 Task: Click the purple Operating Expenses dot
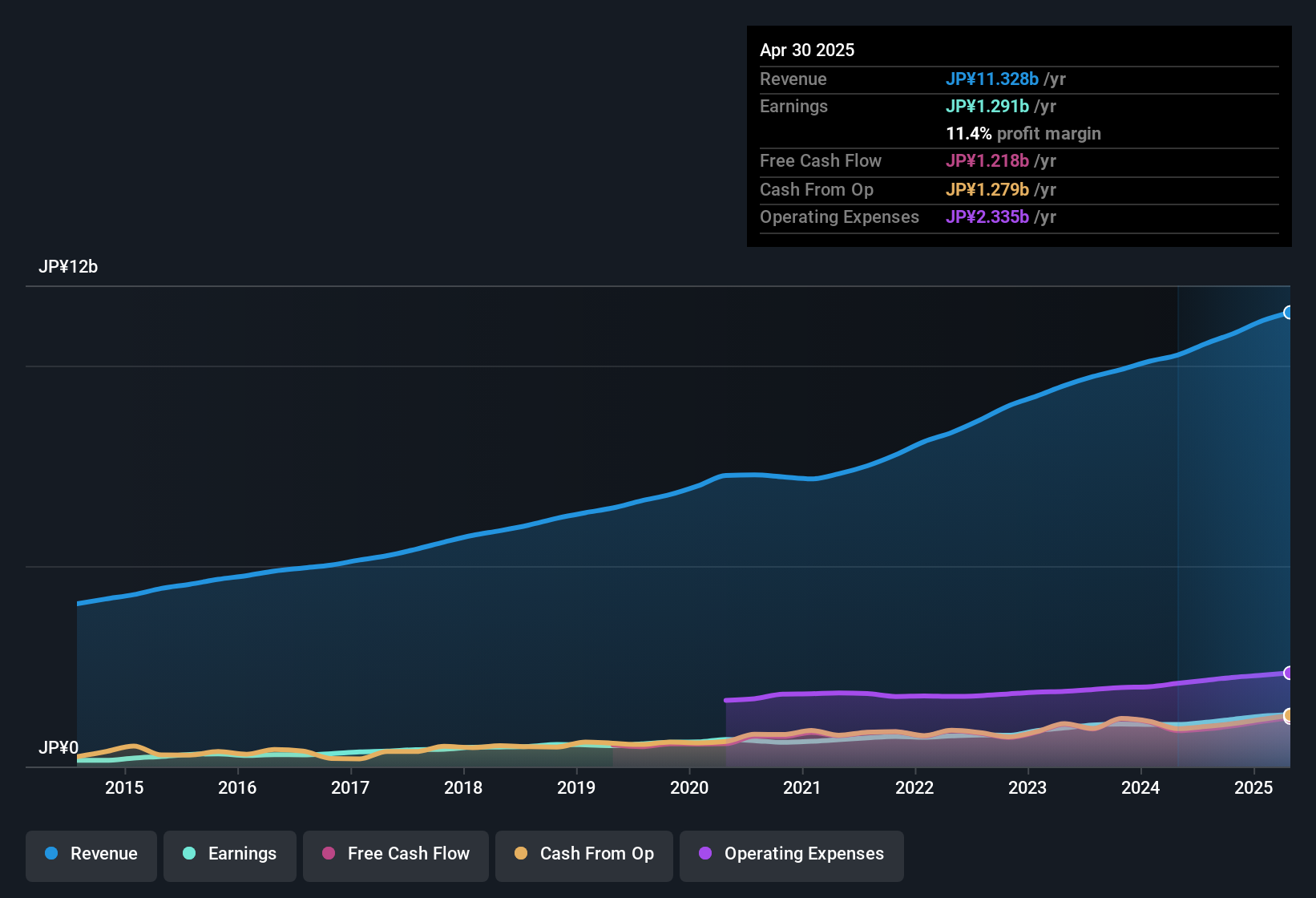pos(705,854)
